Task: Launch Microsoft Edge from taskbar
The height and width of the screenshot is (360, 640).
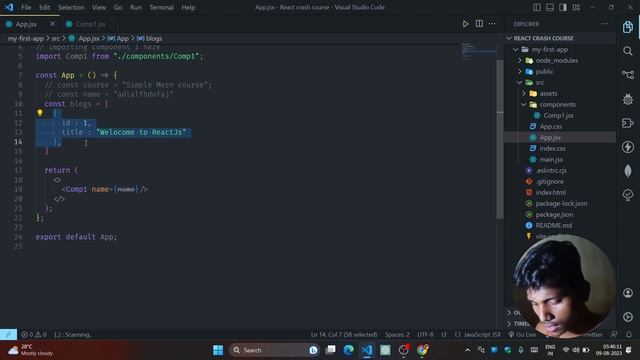Action: [x=348, y=350]
